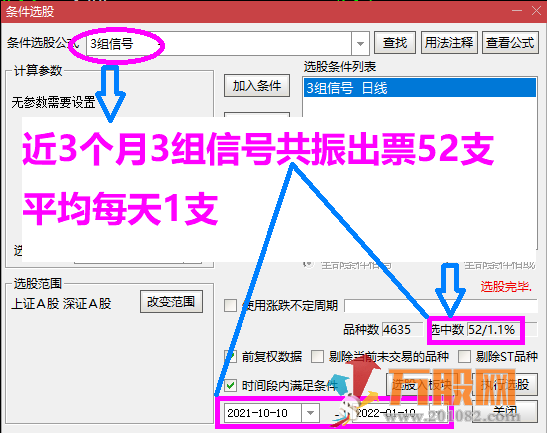
Task: Close the 条件选股 dialog with X
Action: point(537,11)
